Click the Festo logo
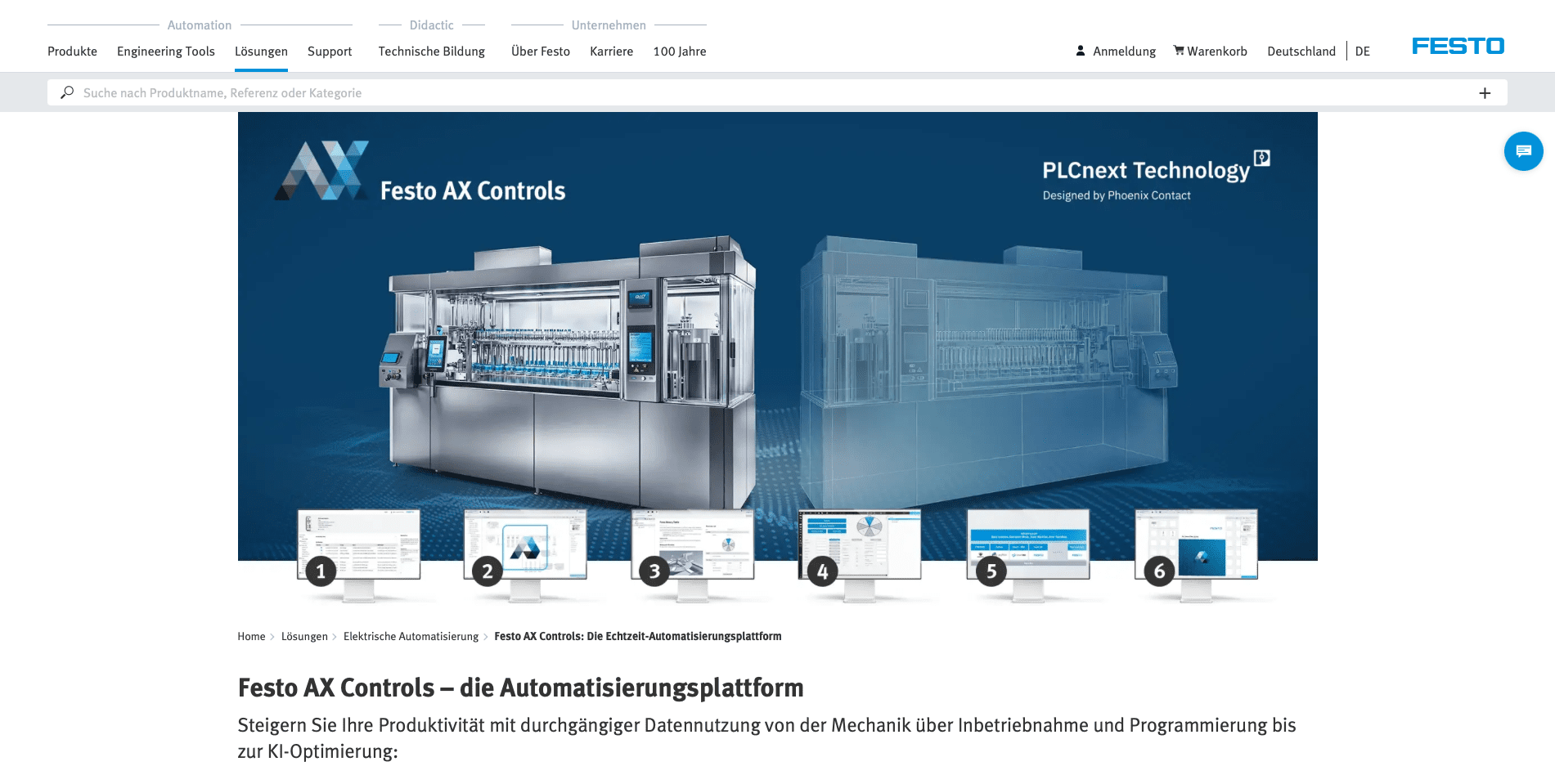The height and width of the screenshot is (784, 1555). 1458,46
